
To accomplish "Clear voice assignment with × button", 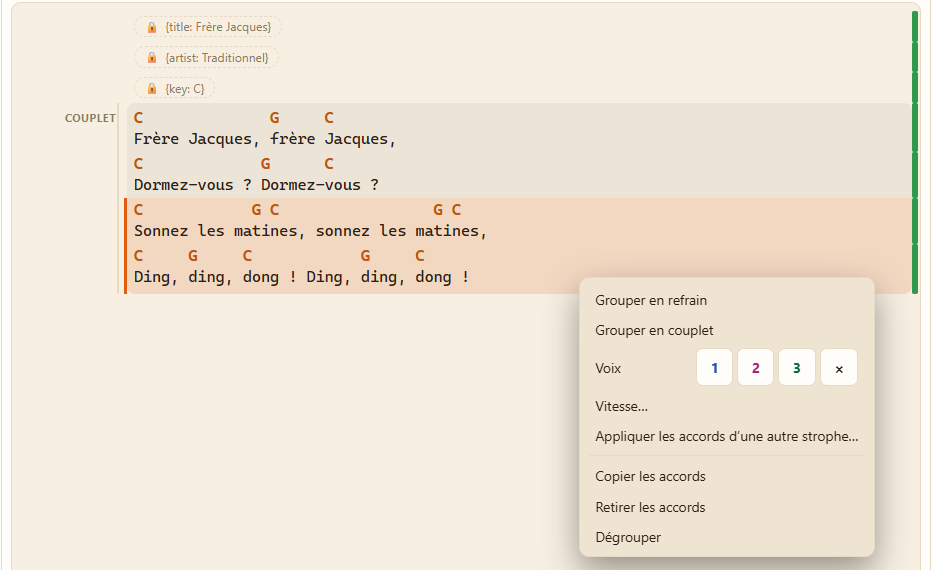I will (x=839, y=368).
